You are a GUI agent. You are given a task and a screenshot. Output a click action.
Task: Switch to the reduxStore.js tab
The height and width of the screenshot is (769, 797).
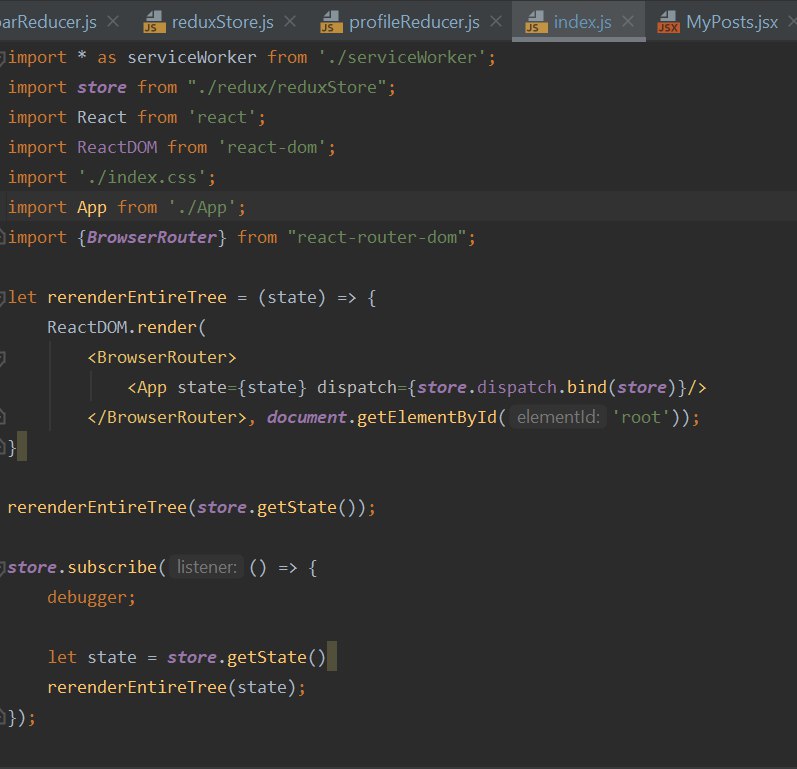point(221,22)
